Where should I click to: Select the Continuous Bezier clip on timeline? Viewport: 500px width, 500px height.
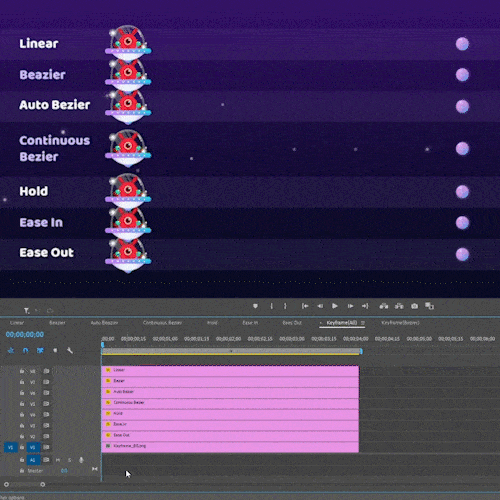230,403
